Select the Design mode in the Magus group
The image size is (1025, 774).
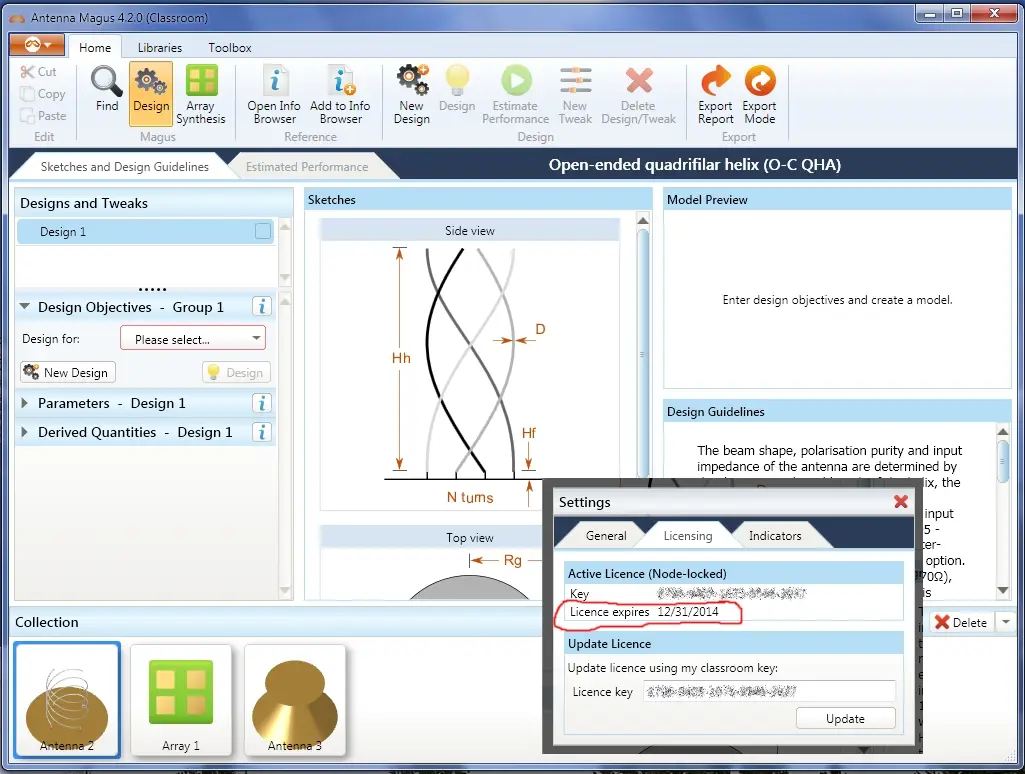click(x=151, y=93)
